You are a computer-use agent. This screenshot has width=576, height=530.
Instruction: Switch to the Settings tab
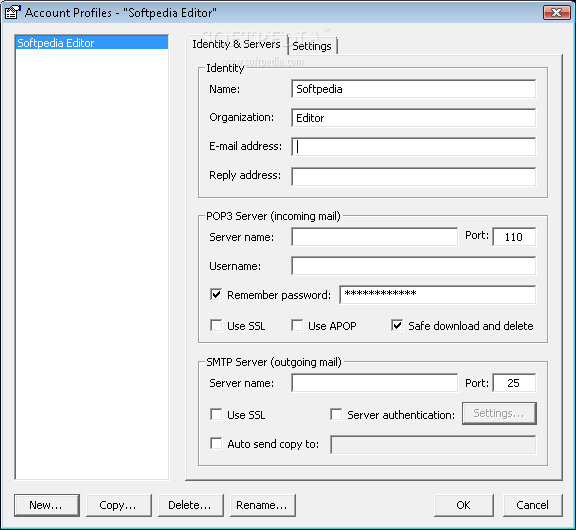[x=312, y=46]
